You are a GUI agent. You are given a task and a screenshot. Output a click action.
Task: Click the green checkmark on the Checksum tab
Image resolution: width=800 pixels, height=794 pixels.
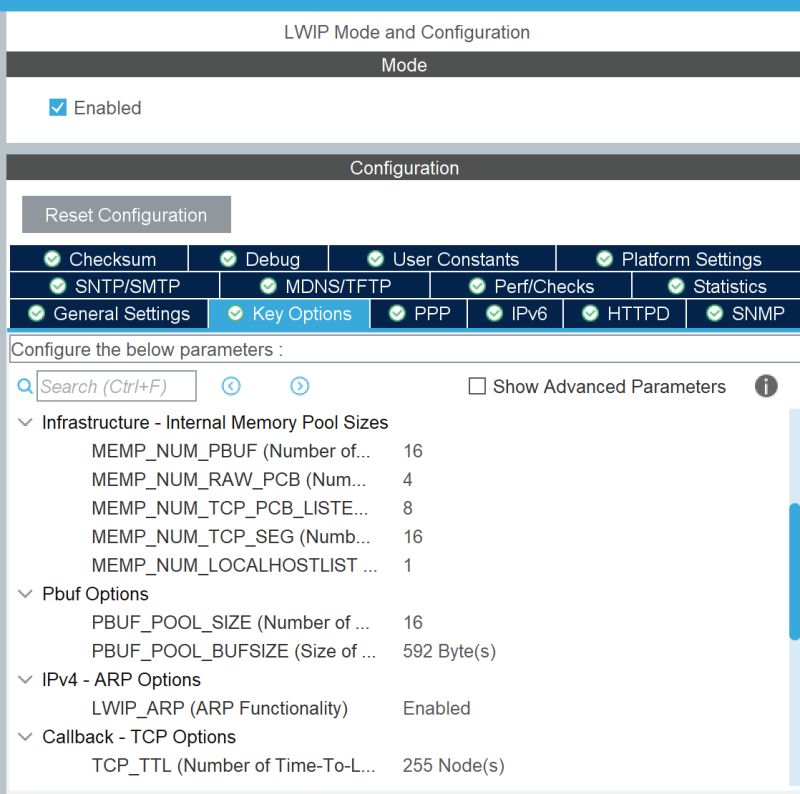tap(52, 259)
